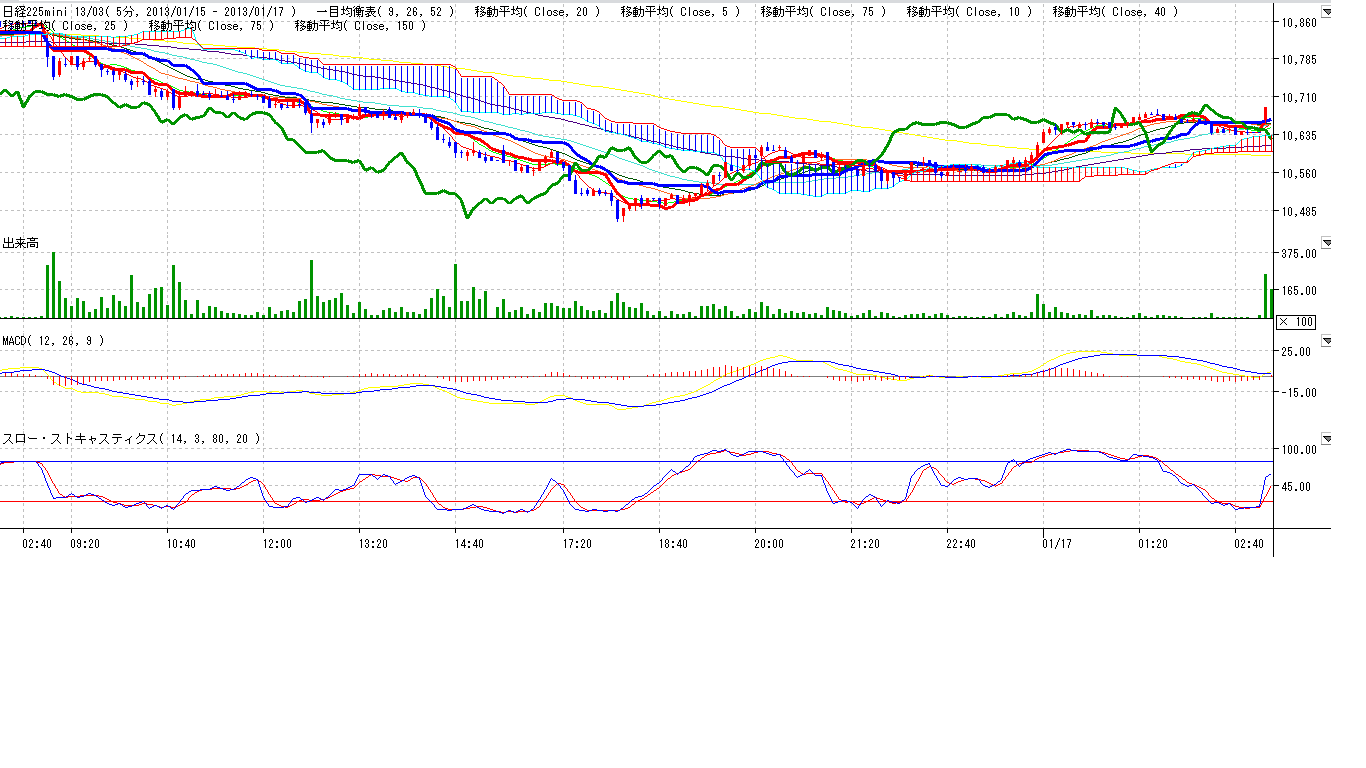The height and width of the screenshot is (768, 1366).
Task: Expand the 出来高 volume panel menu arrow
Action: coord(1327,243)
